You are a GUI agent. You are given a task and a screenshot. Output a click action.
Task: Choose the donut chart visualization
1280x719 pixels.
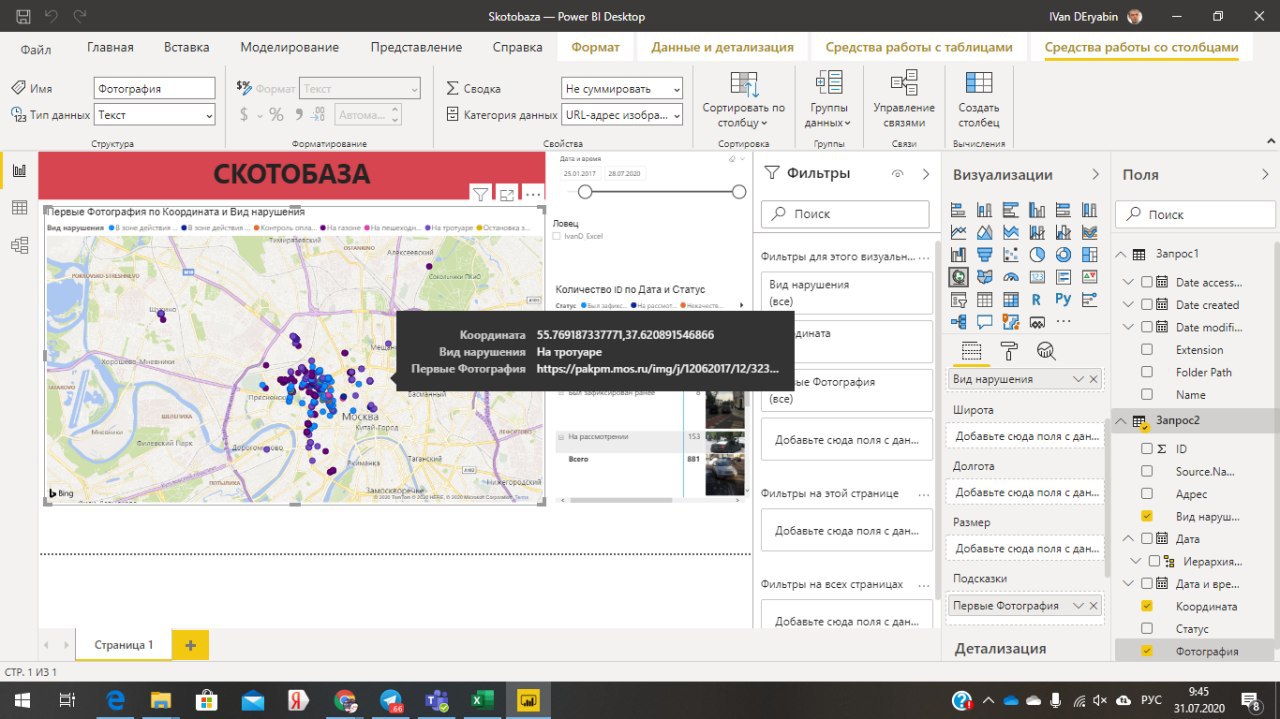(x=1063, y=254)
